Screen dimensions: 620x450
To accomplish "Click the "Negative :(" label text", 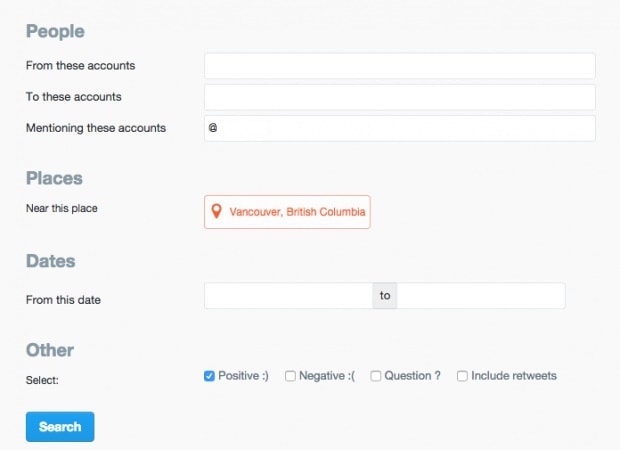I will tap(327, 376).
